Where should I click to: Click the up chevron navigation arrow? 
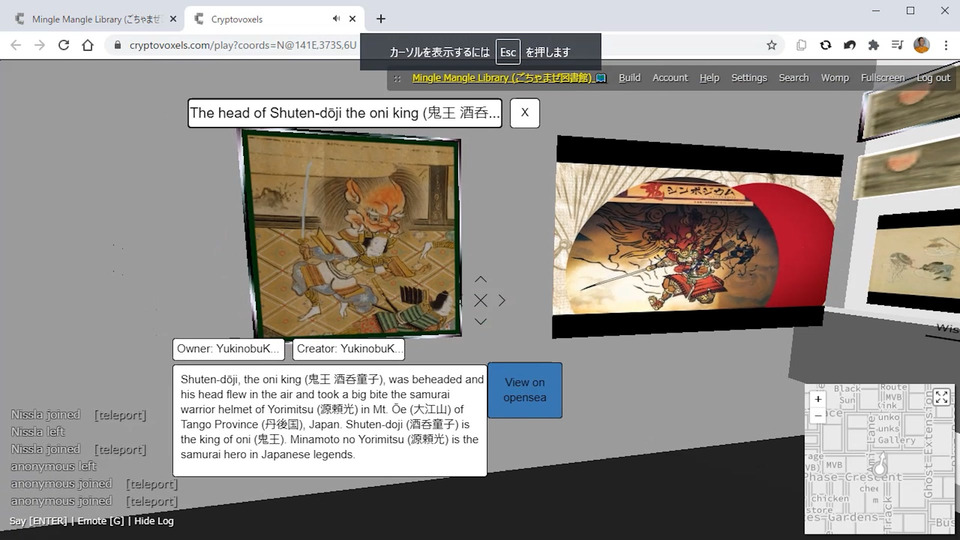pyautogui.click(x=481, y=279)
